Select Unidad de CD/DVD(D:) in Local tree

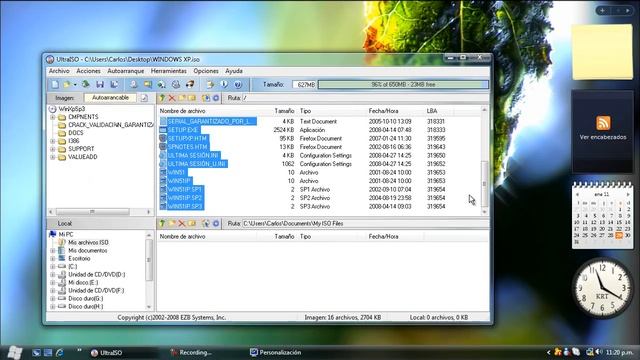tap(97, 275)
